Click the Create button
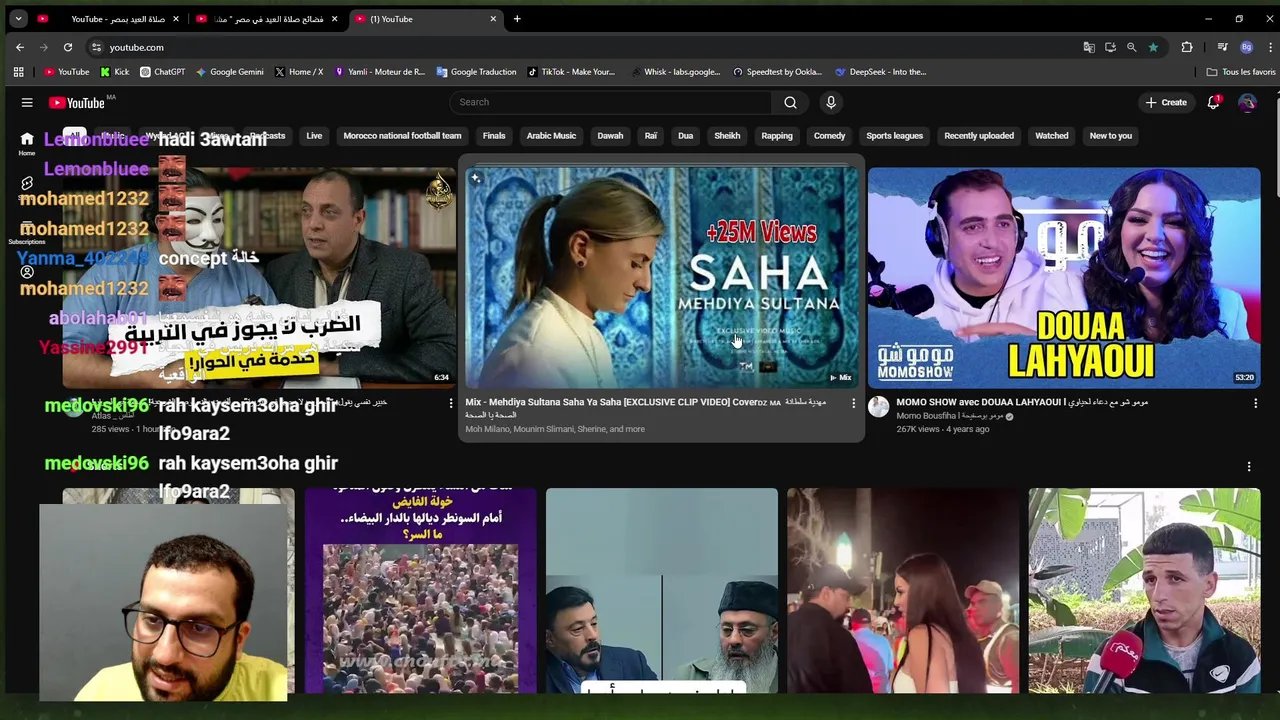The width and height of the screenshot is (1280, 720). tap(1166, 102)
